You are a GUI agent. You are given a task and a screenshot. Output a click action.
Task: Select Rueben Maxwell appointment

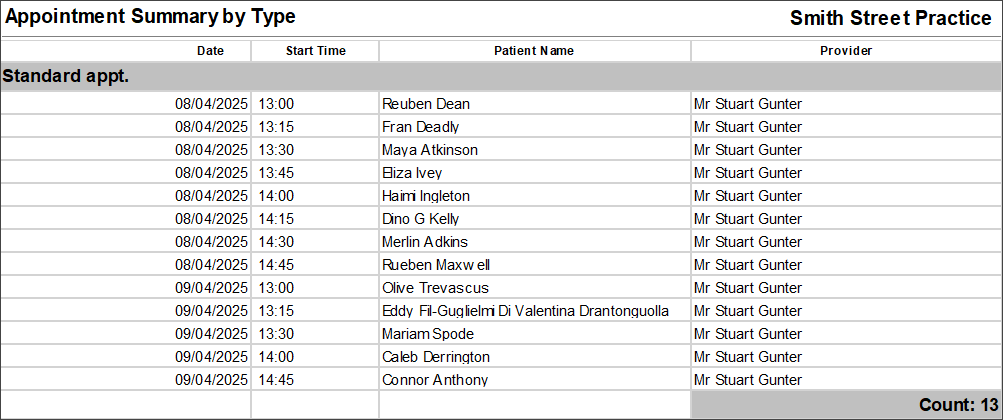pos(501,265)
